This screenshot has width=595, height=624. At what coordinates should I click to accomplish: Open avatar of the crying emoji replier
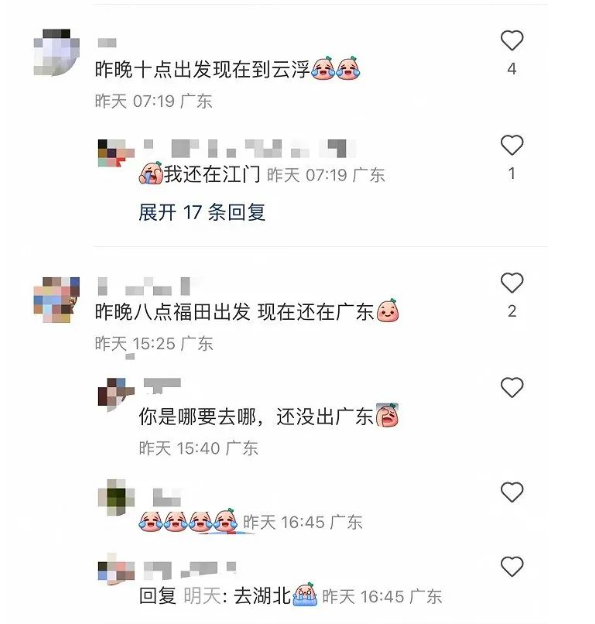click(x=116, y=497)
